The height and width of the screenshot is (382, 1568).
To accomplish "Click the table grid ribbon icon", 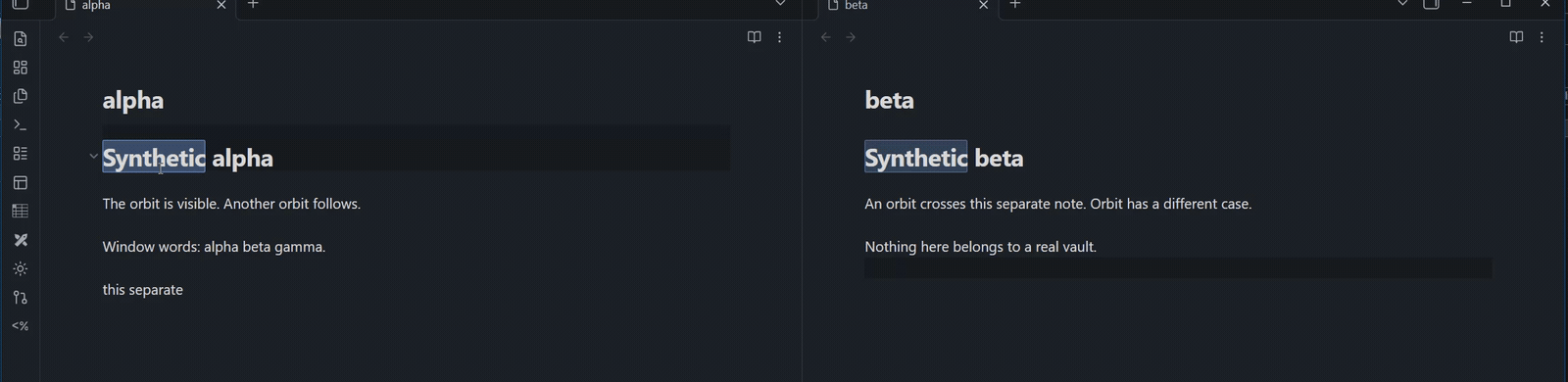I will click(x=20, y=211).
